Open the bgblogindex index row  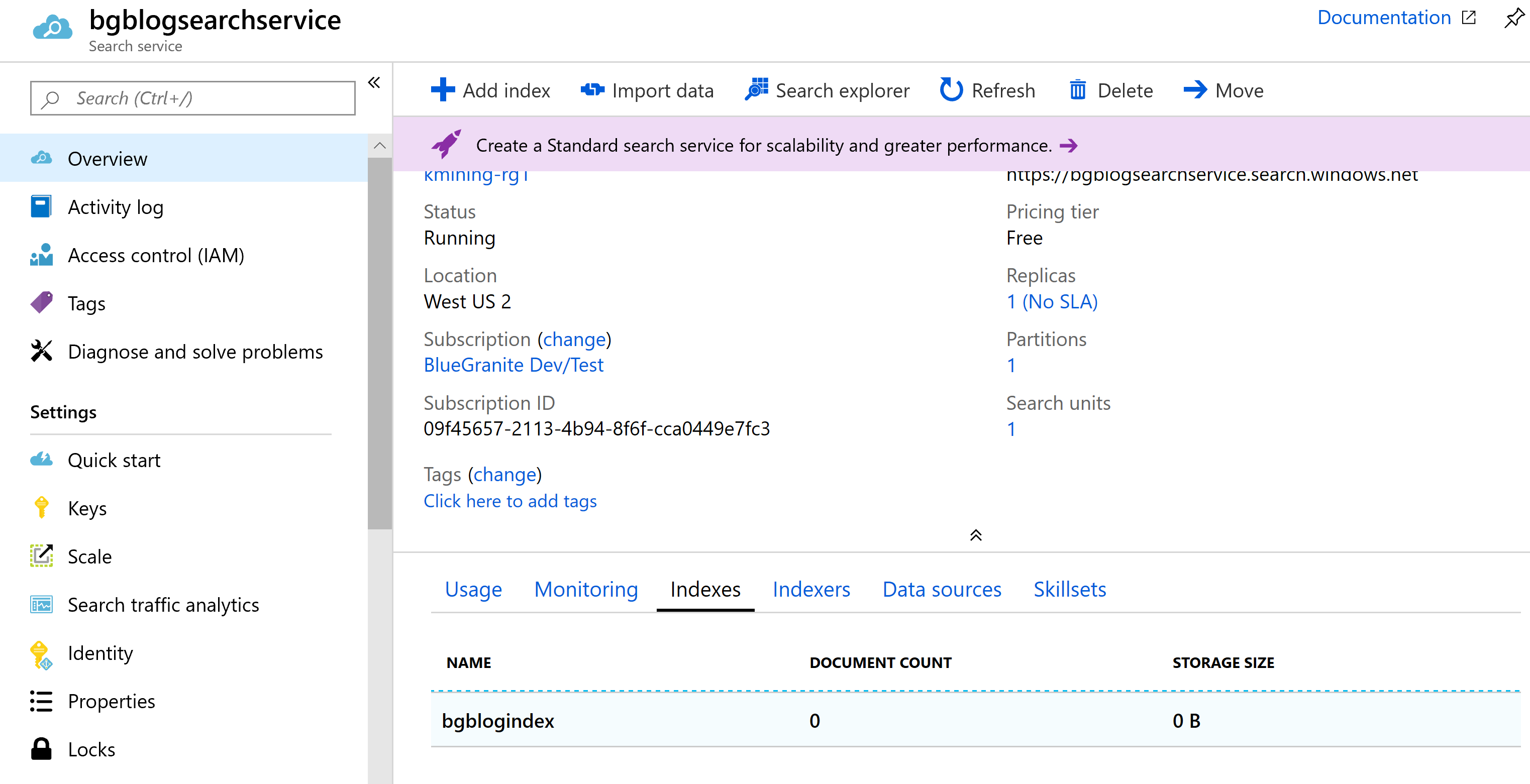point(975,720)
